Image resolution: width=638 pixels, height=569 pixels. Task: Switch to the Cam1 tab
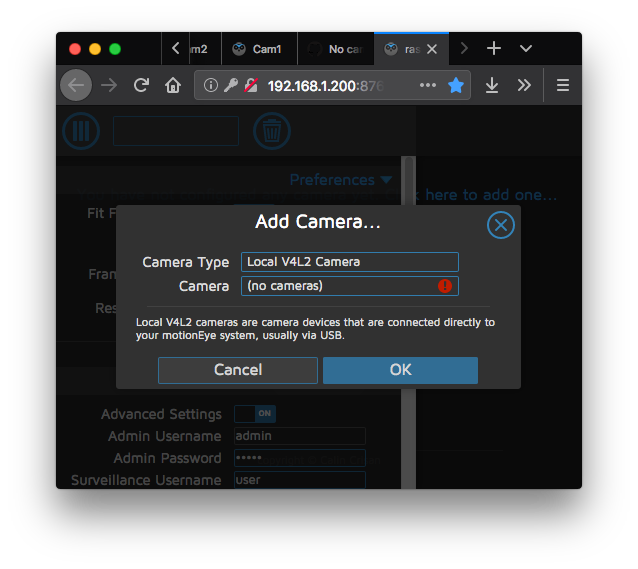(x=259, y=49)
